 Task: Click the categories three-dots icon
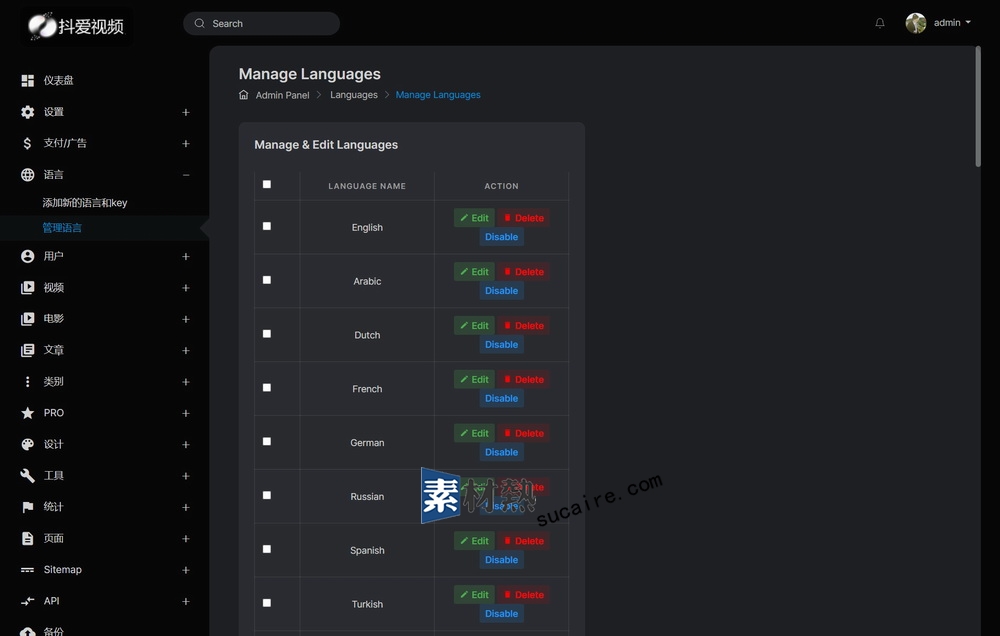pyautogui.click(x=27, y=381)
